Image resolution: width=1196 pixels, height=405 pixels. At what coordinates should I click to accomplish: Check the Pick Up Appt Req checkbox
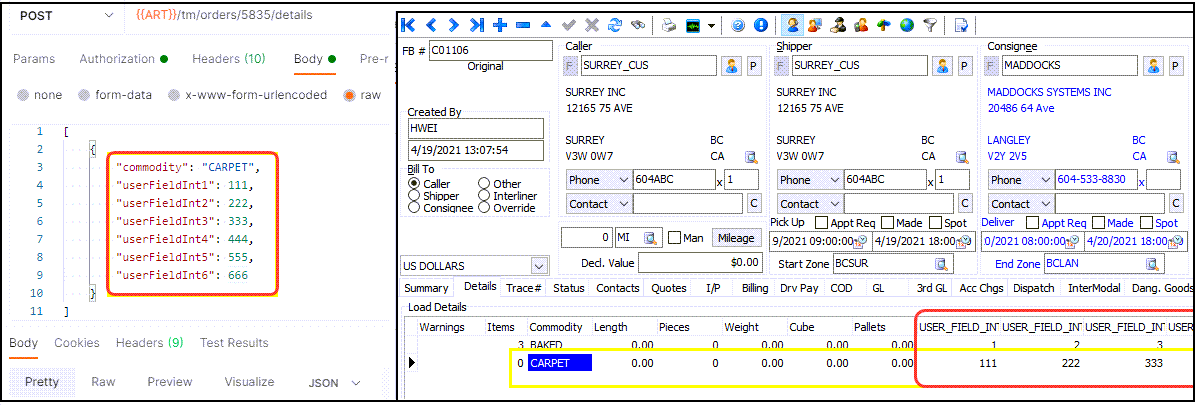[x=822, y=223]
